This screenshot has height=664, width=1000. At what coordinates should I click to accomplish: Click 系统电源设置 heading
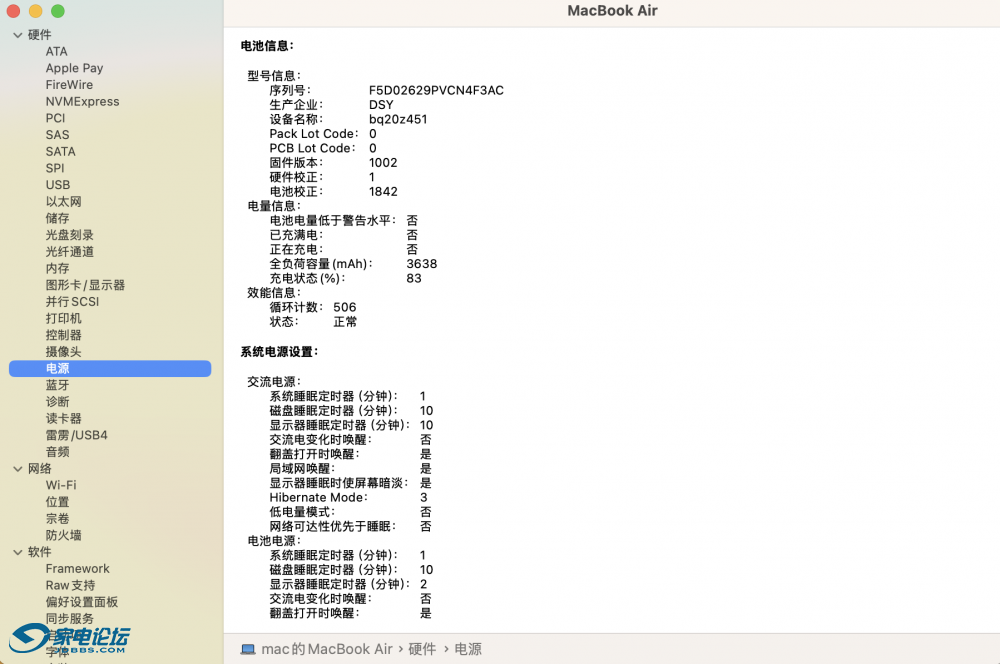pyautogui.click(x=279, y=352)
